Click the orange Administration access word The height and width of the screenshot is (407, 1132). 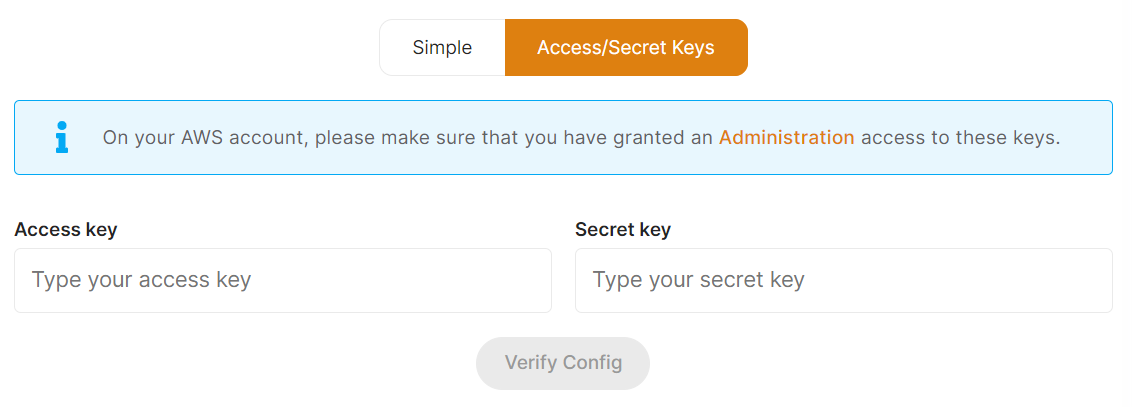click(786, 138)
